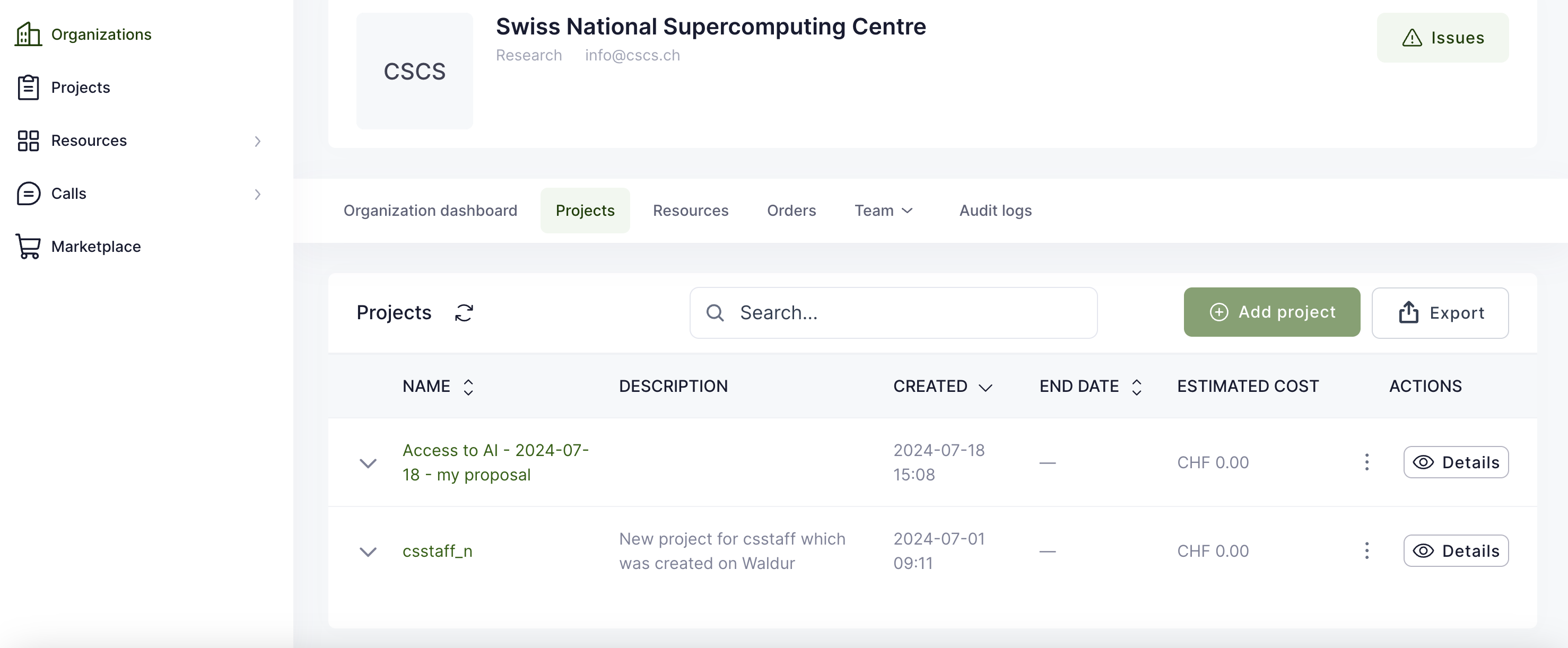Screen dimensions: 1568x648
Task: Click the CSCS organization logo tile
Action: tap(414, 71)
